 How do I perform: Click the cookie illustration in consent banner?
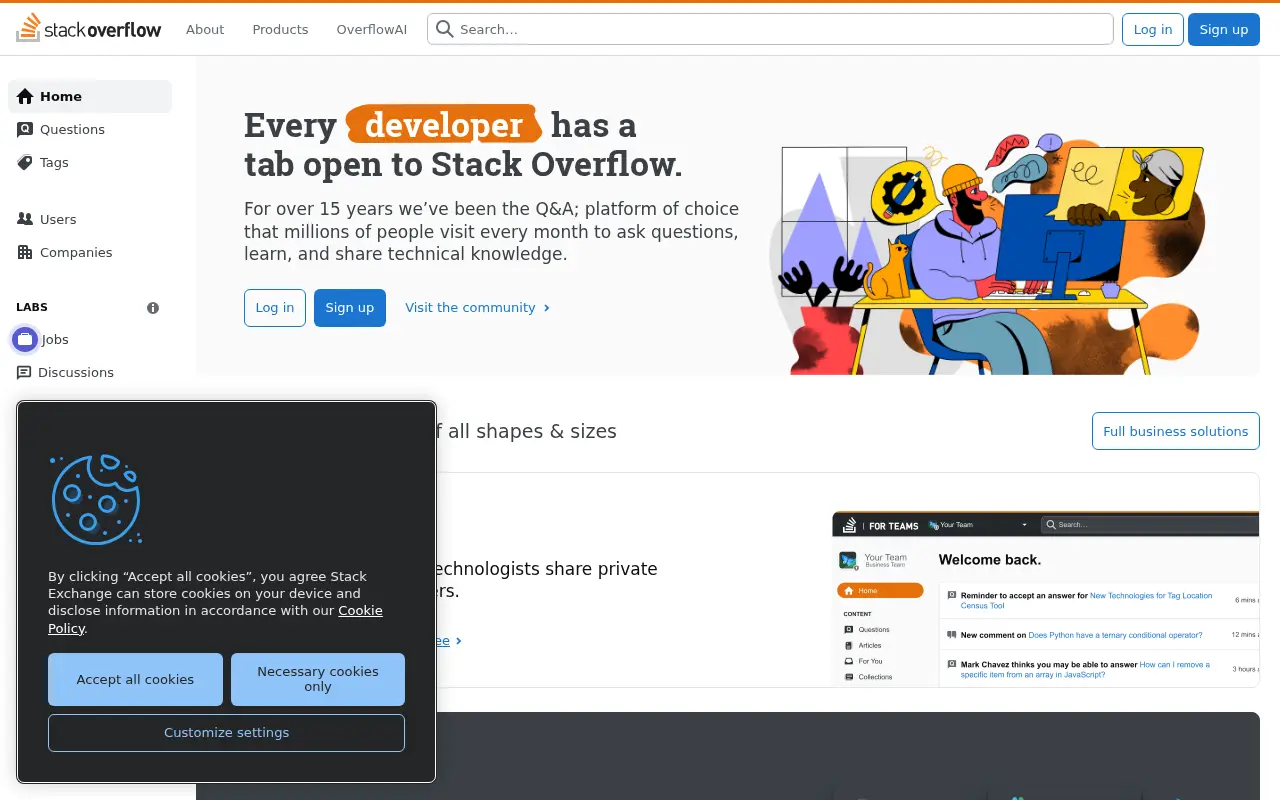(96, 499)
